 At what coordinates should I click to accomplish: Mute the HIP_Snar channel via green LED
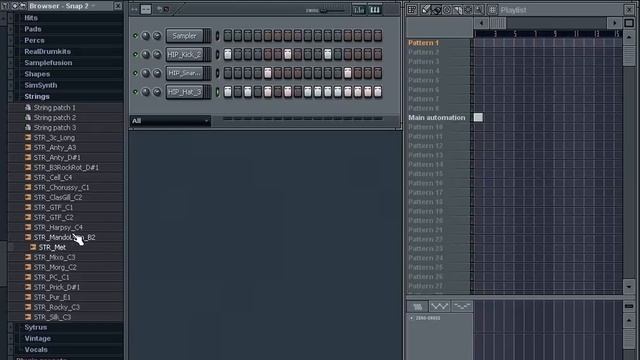135,73
